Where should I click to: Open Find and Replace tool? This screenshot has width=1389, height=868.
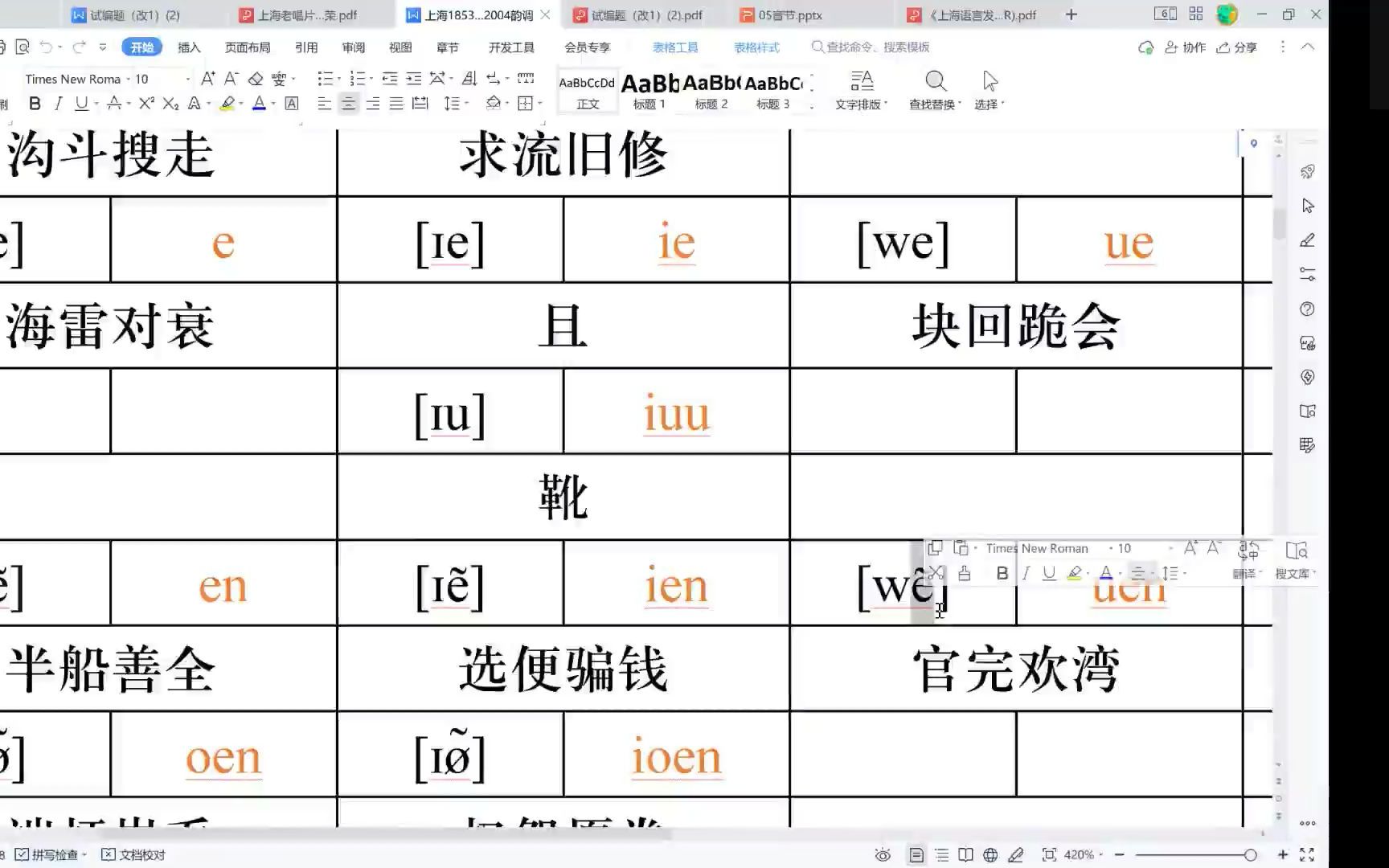935,90
